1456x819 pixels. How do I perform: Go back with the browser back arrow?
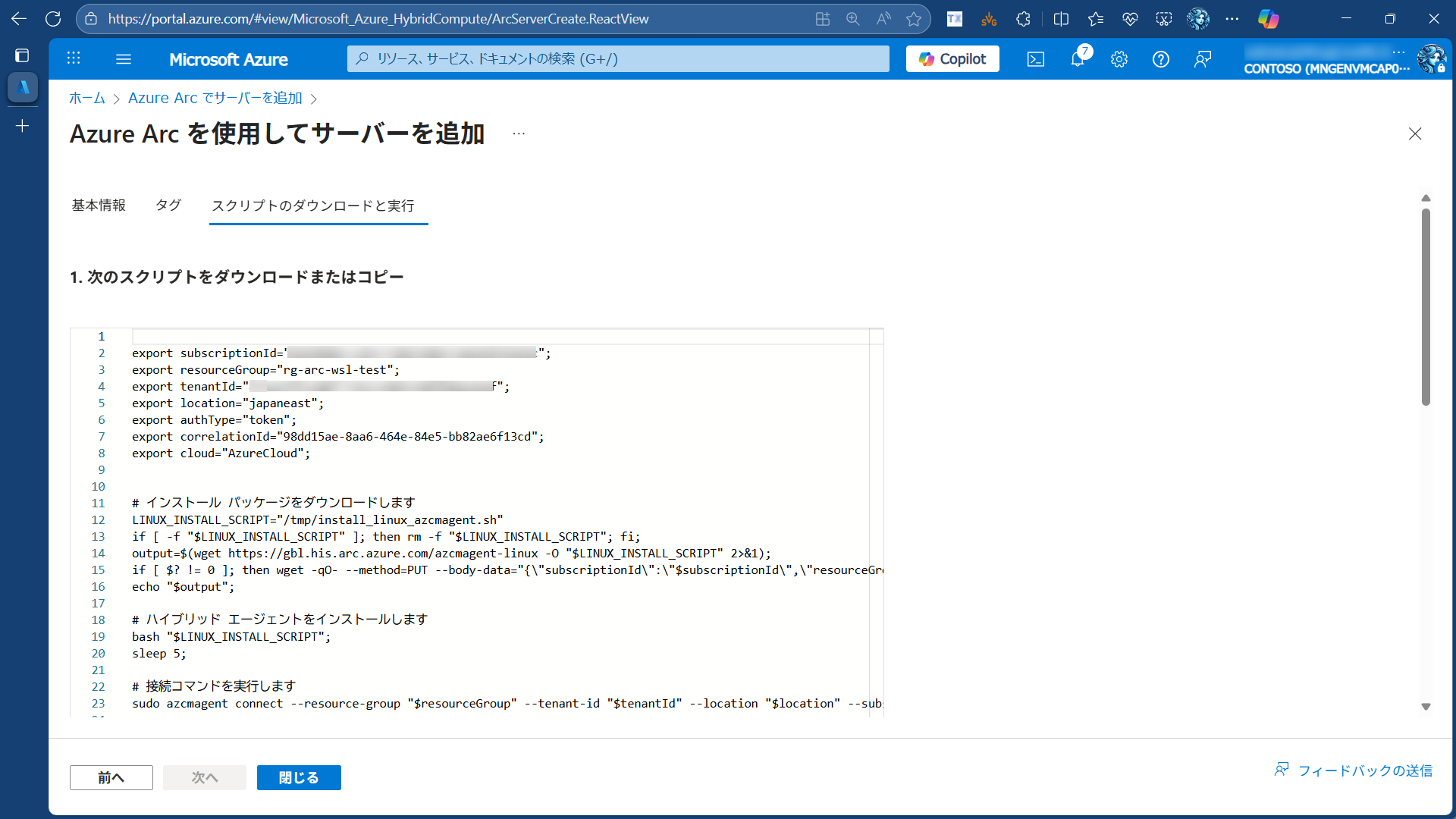[19, 19]
